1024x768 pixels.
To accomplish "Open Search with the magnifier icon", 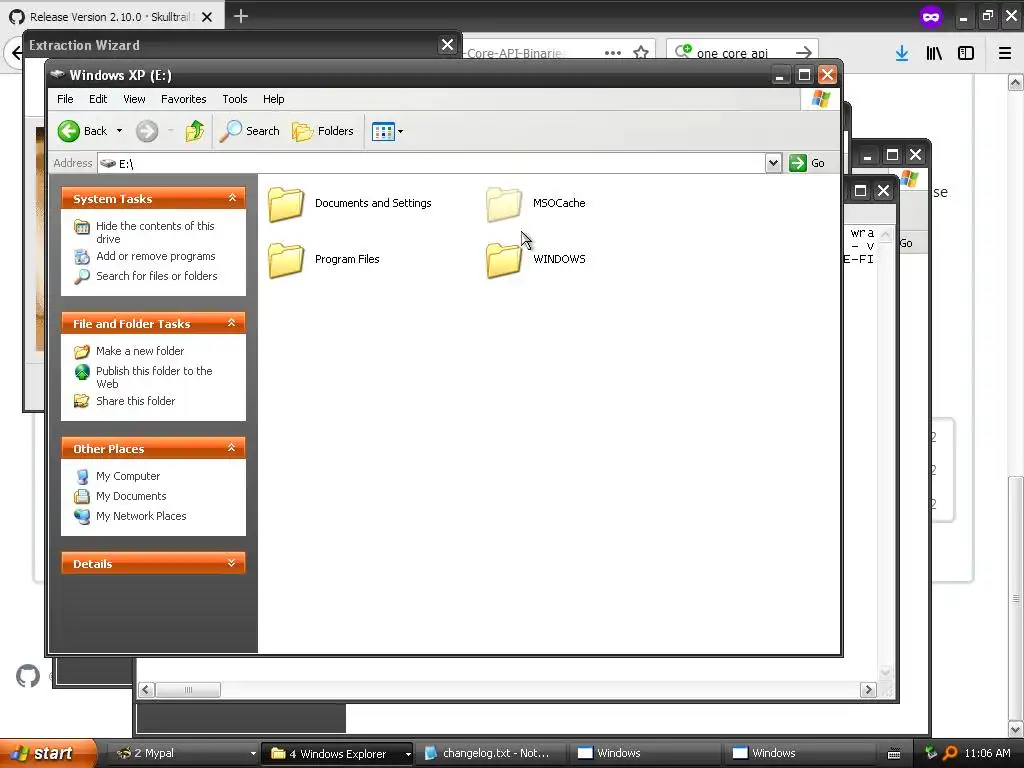I will pyautogui.click(x=250, y=131).
